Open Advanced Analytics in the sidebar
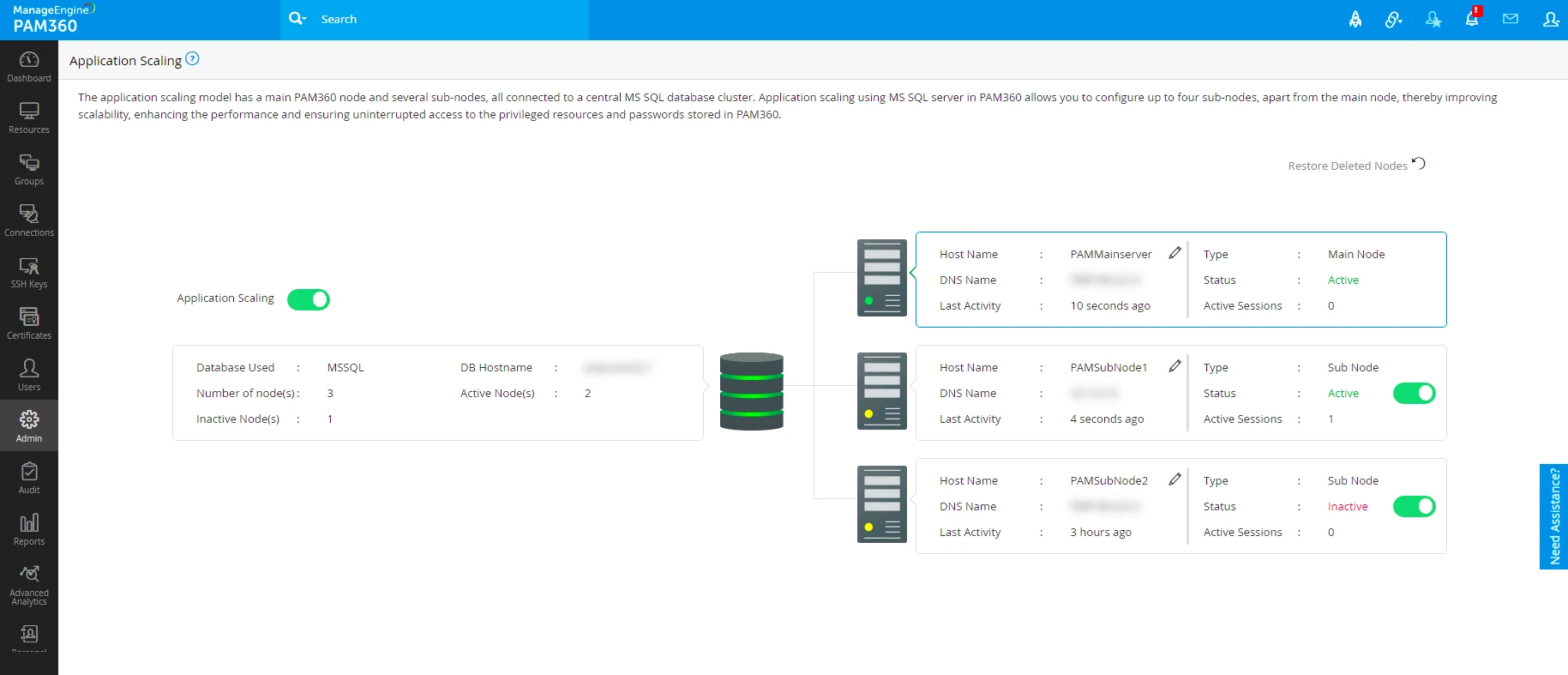The width and height of the screenshot is (1568, 675). pos(29,585)
